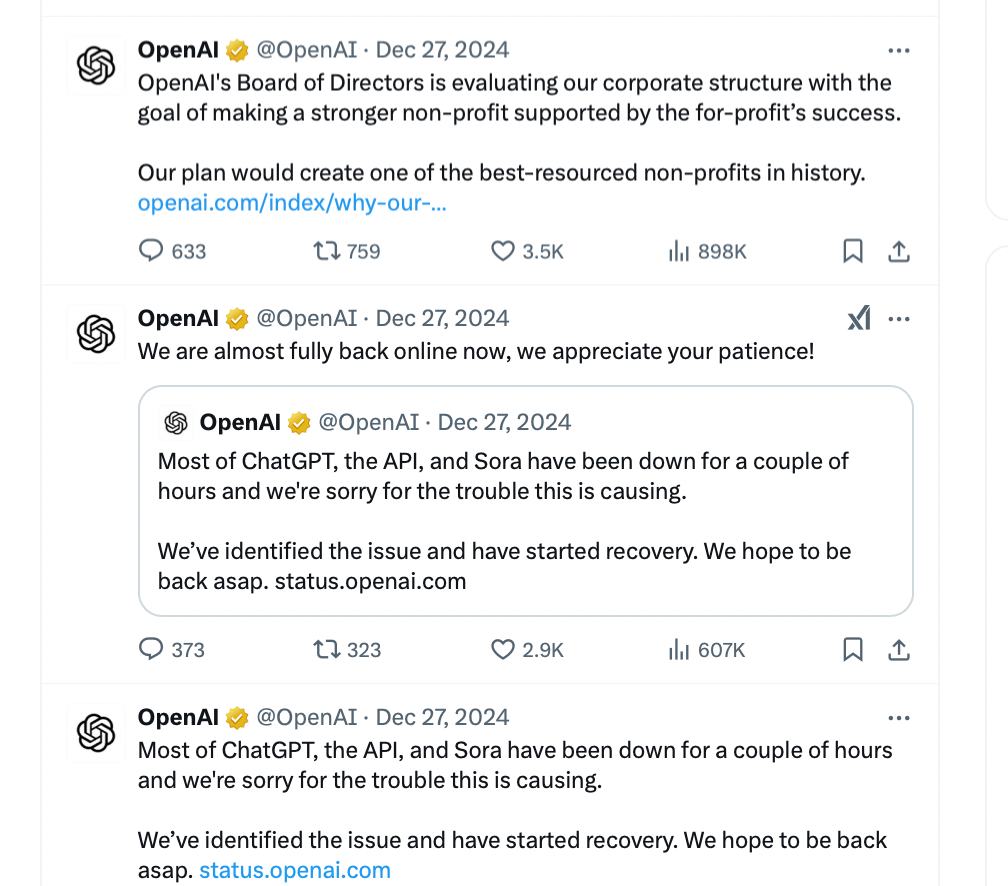1008x886 pixels.
Task: Click OpenAI avatar on first tweet
Action: pyautogui.click(x=96, y=66)
